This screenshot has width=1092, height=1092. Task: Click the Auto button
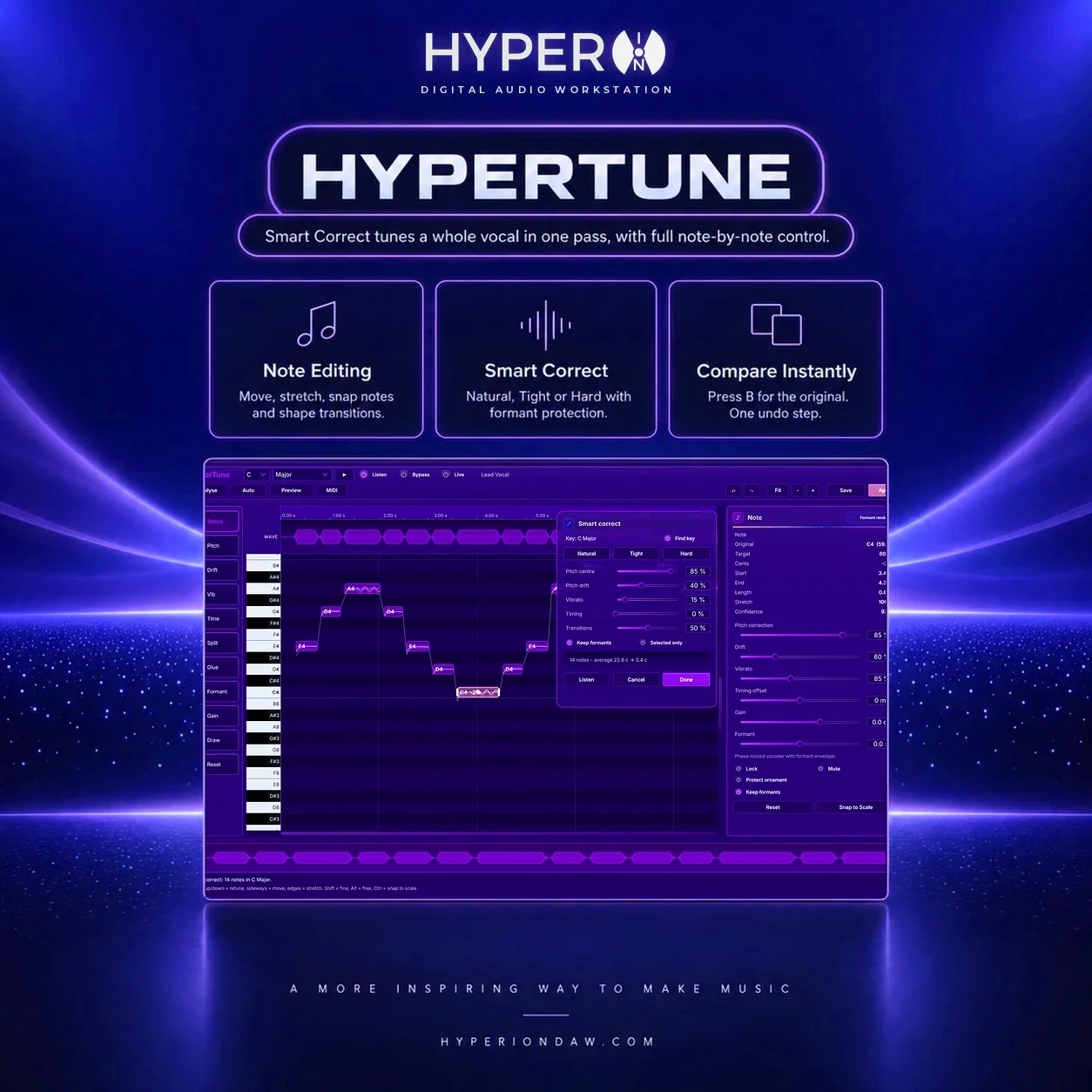coord(248,490)
